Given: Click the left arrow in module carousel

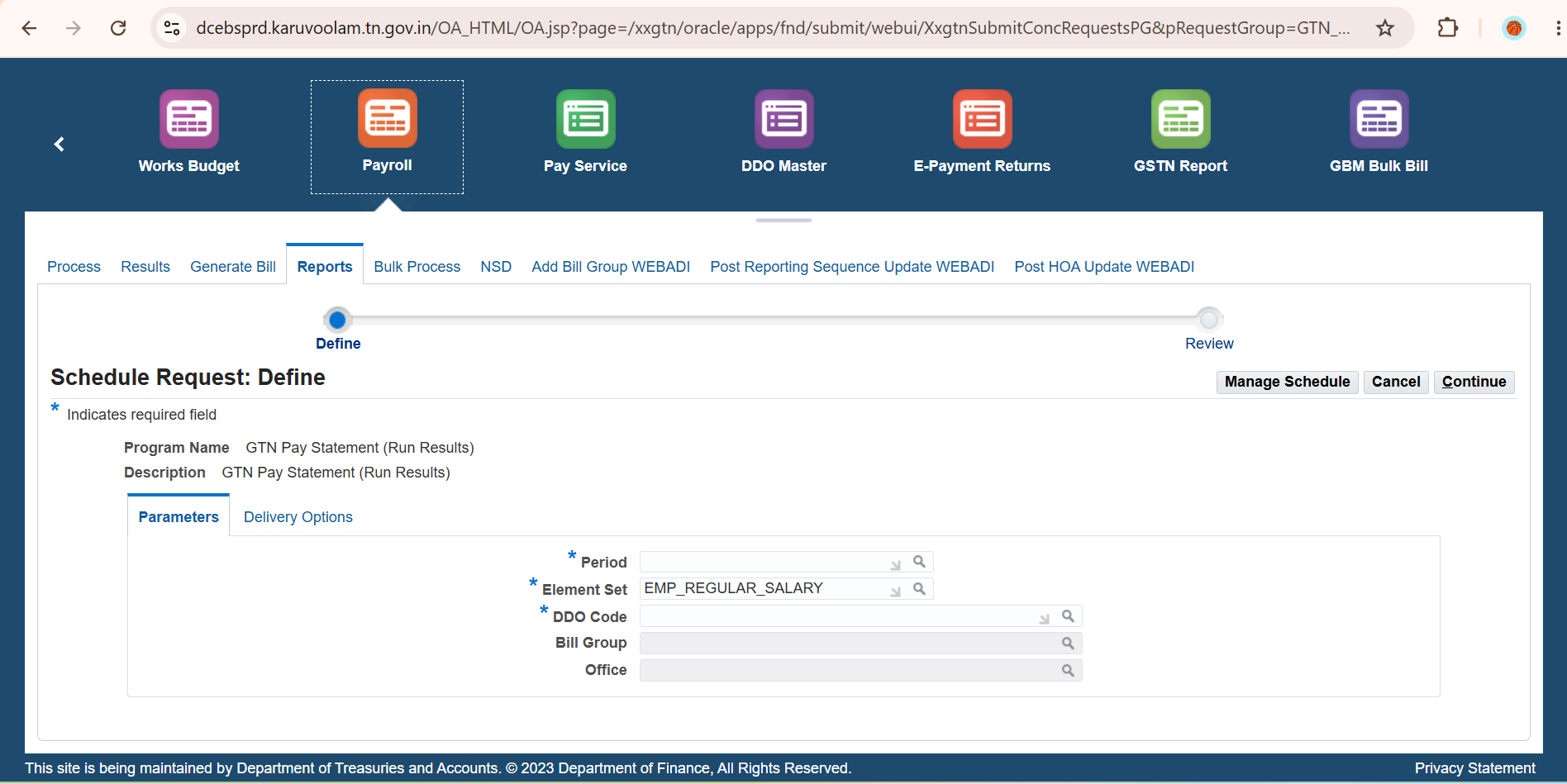Looking at the screenshot, I should (60, 145).
